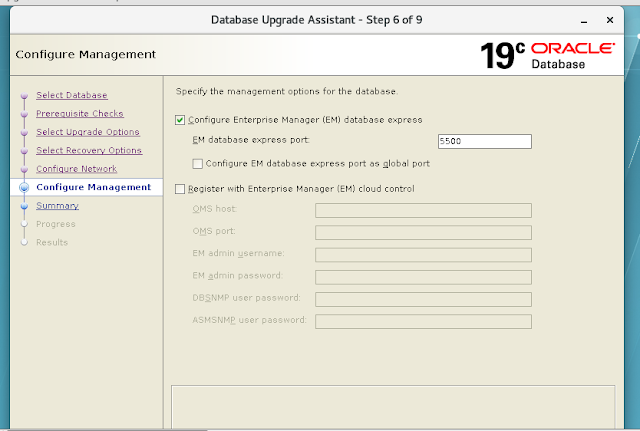
Task: Click the Results step bullet
Action: pyautogui.click(x=24, y=242)
